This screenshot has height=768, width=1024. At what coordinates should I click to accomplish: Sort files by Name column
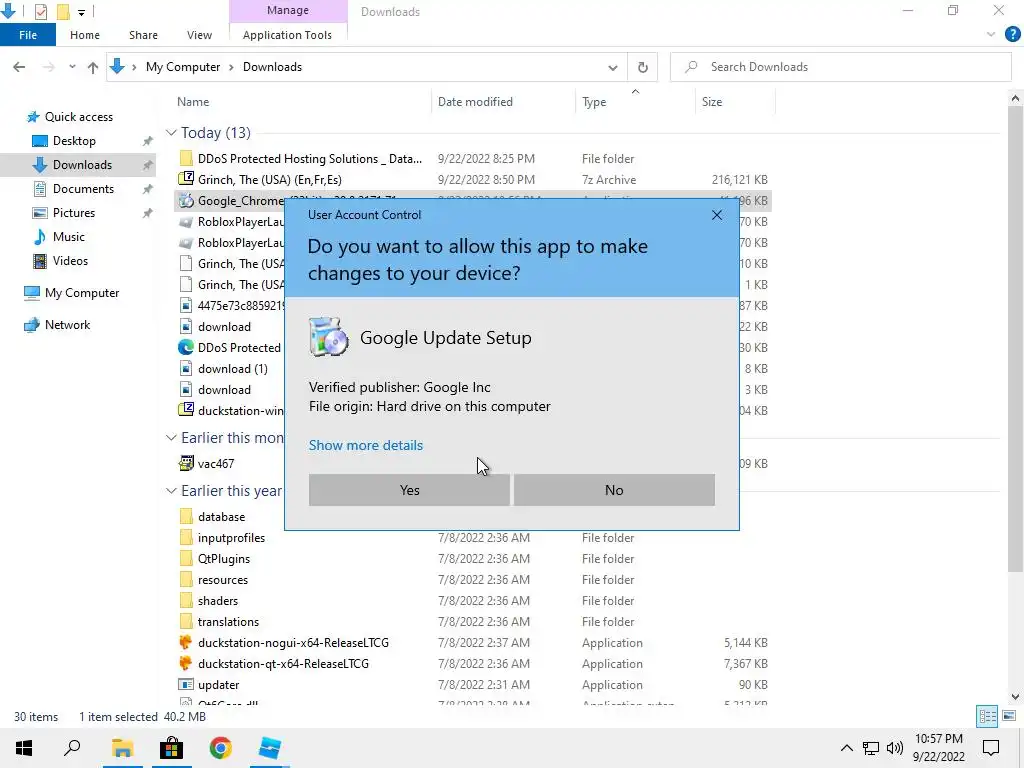pos(193,102)
